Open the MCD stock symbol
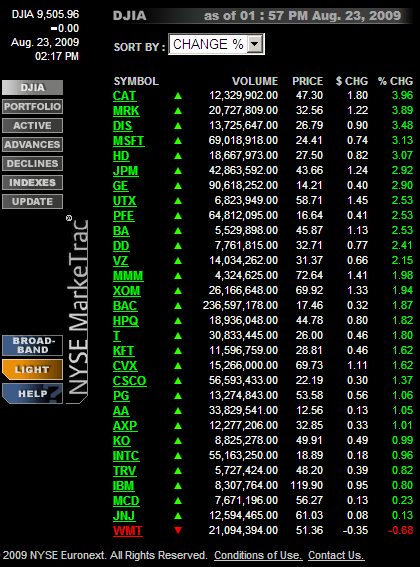The width and height of the screenshot is (420, 567). 126,501
